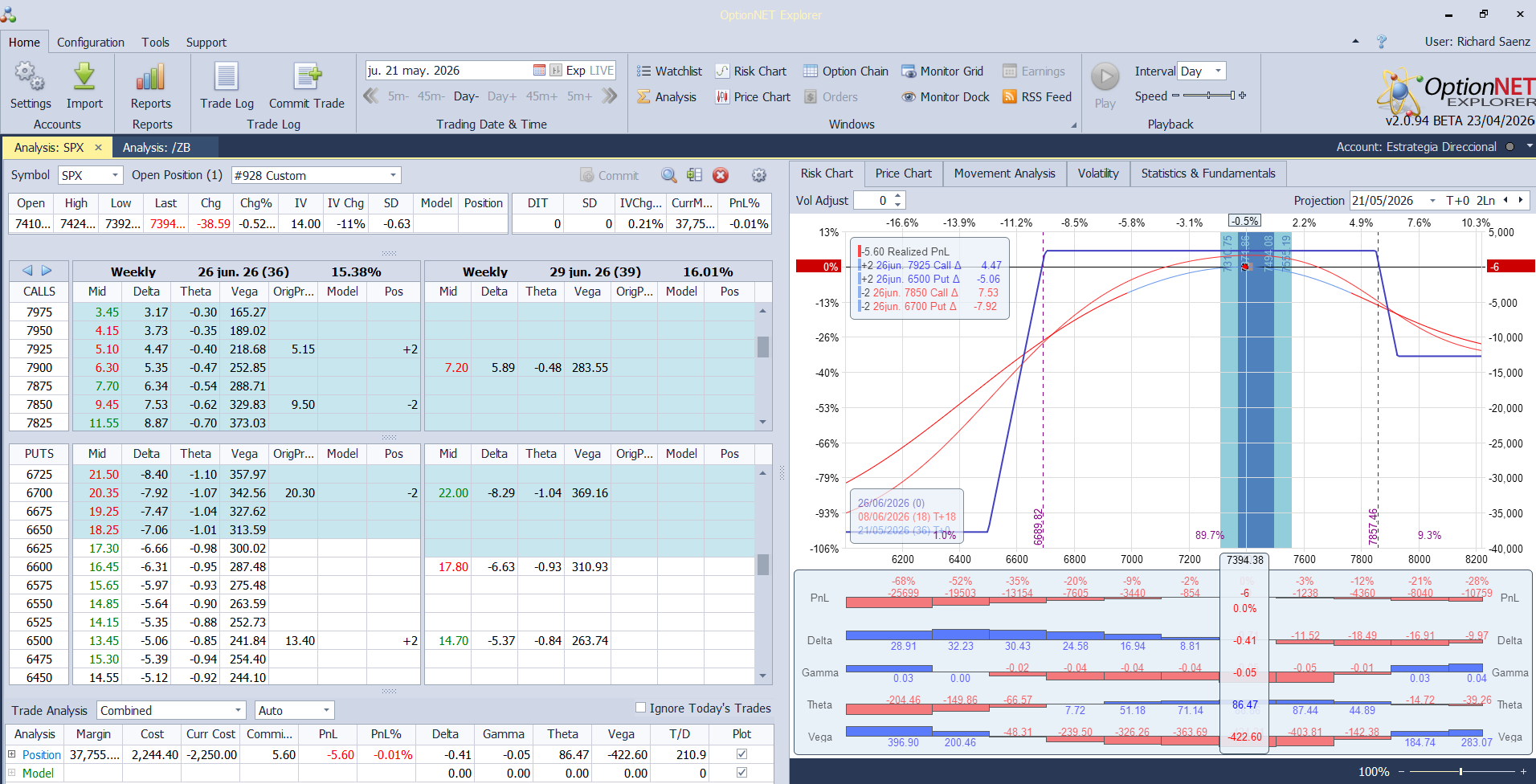1536x784 pixels.
Task: Expand the Position row in Trade Analysis
Action: point(12,754)
